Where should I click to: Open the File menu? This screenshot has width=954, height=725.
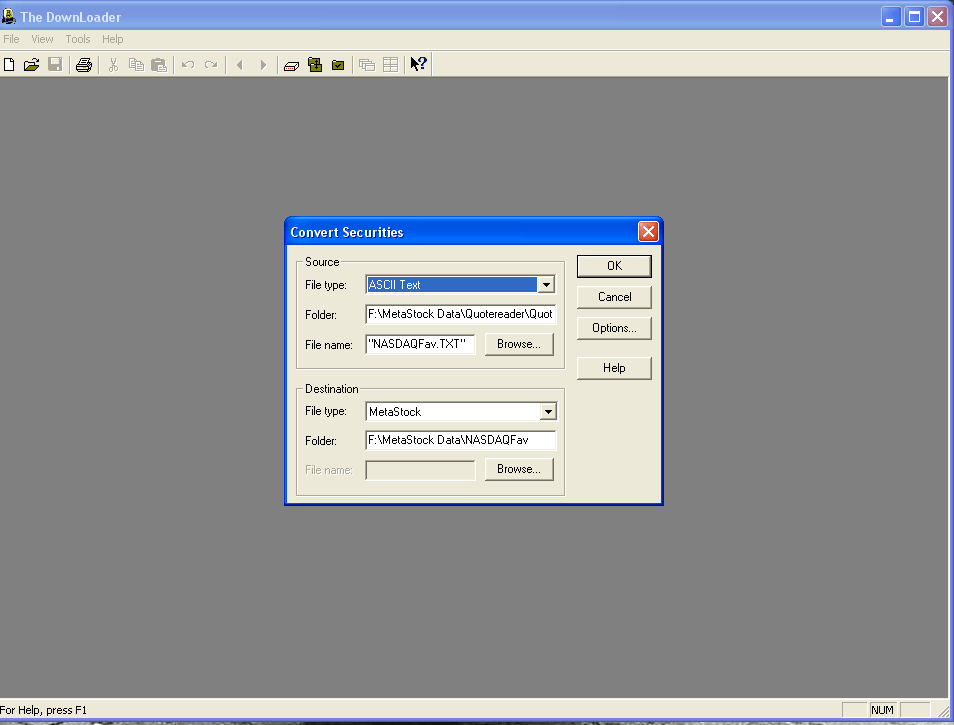(12, 39)
